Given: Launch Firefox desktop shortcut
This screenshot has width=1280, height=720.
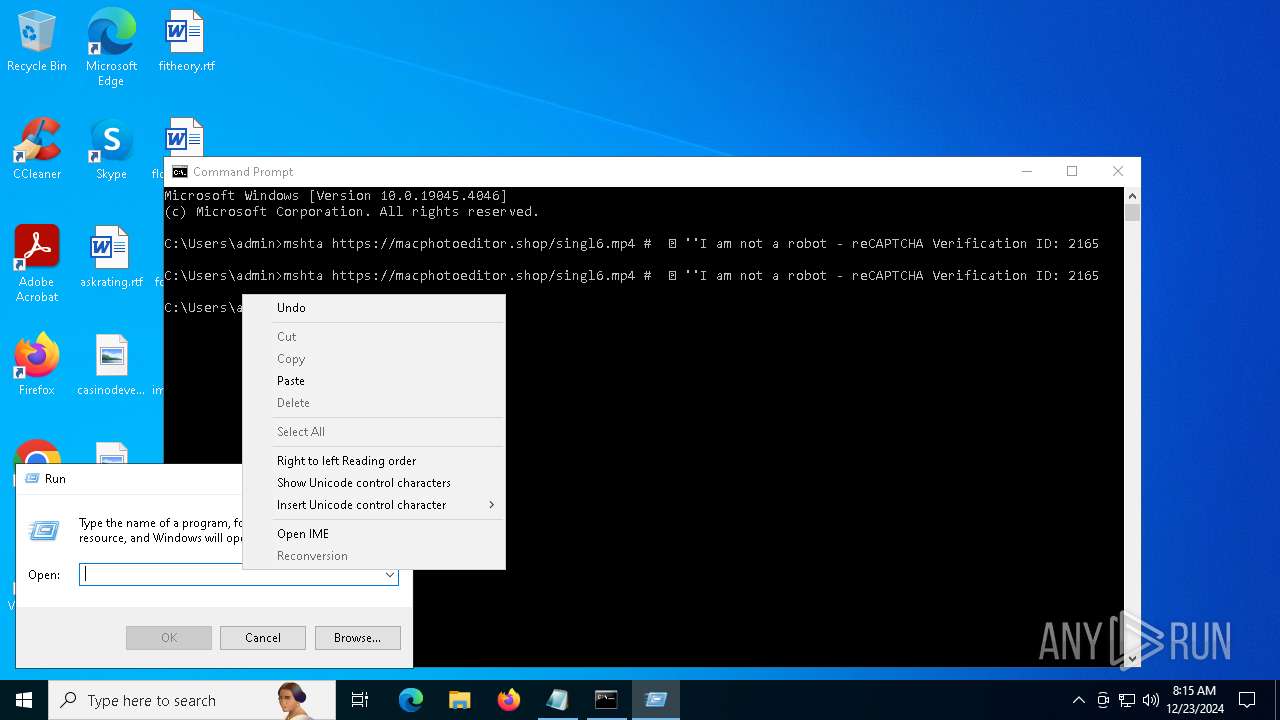Looking at the screenshot, I should [x=37, y=366].
